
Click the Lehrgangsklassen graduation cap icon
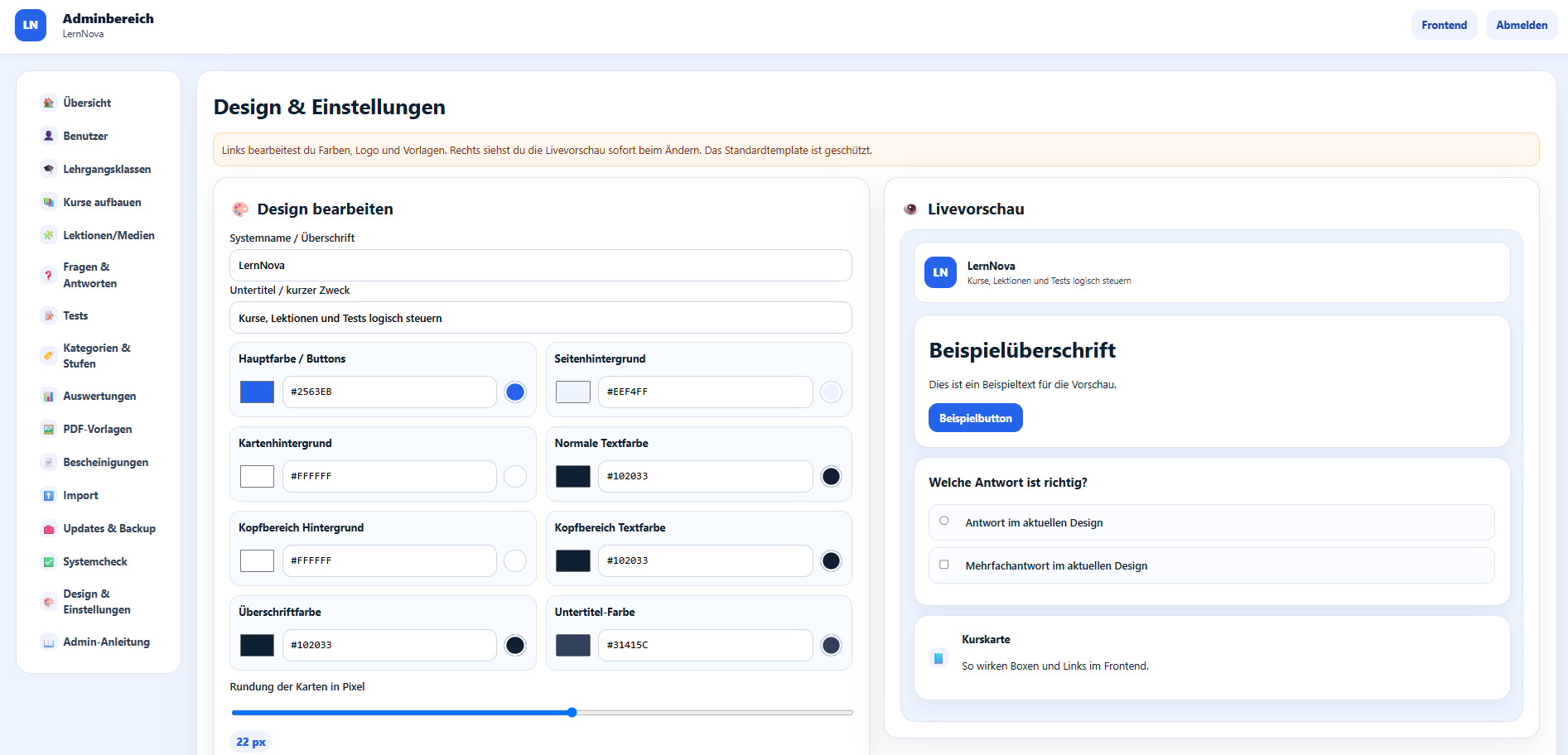[49, 169]
